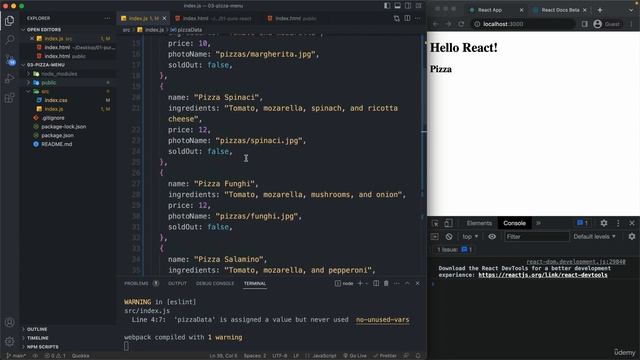The height and width of the screenshot is (360, 640).
Task: Open editor more actions ellipsis
Action: pos(417,18)
